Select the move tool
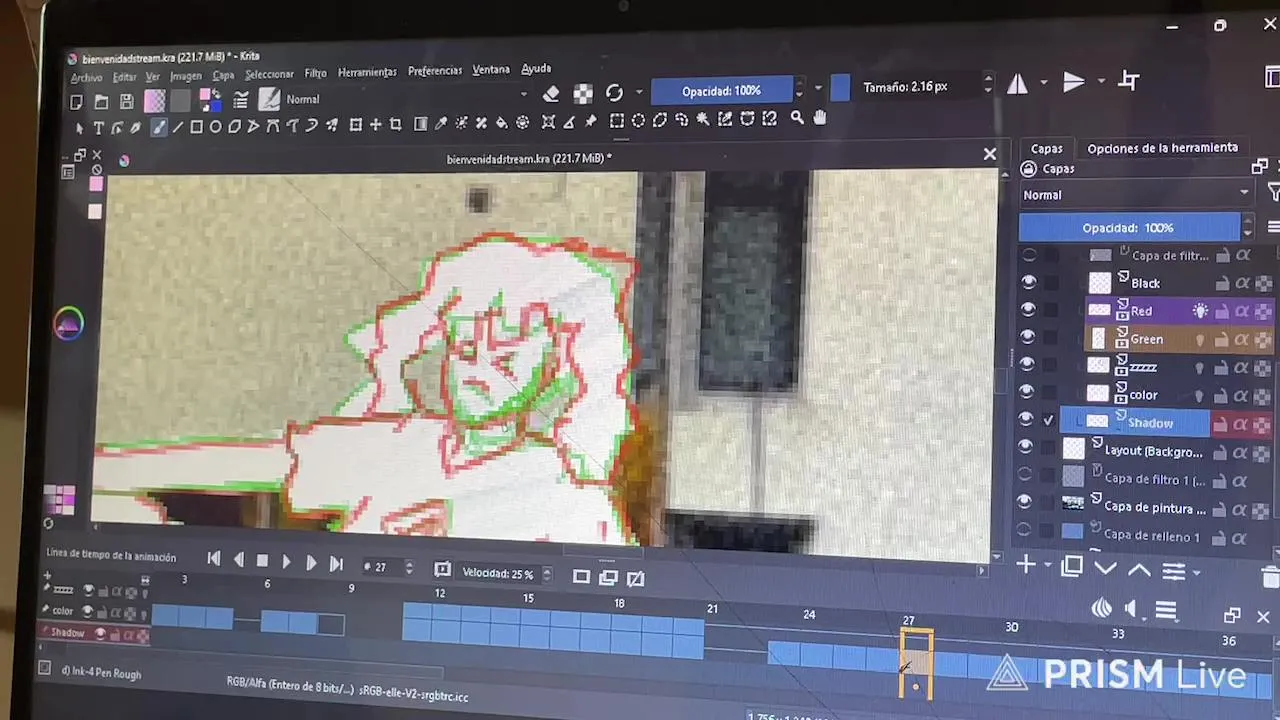This screenshot has height=720, width=1280. coord(375,125)
